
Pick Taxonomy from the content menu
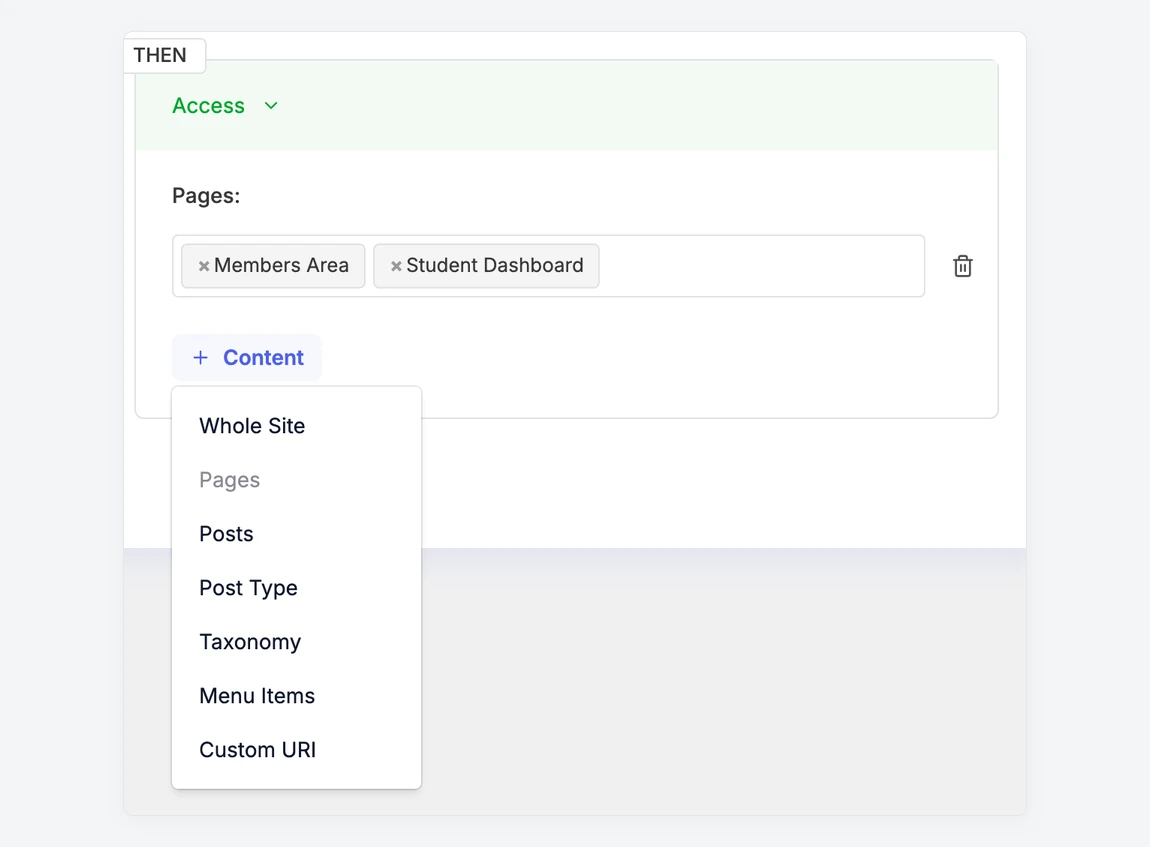pyautogui.click(x=296, y=642)
